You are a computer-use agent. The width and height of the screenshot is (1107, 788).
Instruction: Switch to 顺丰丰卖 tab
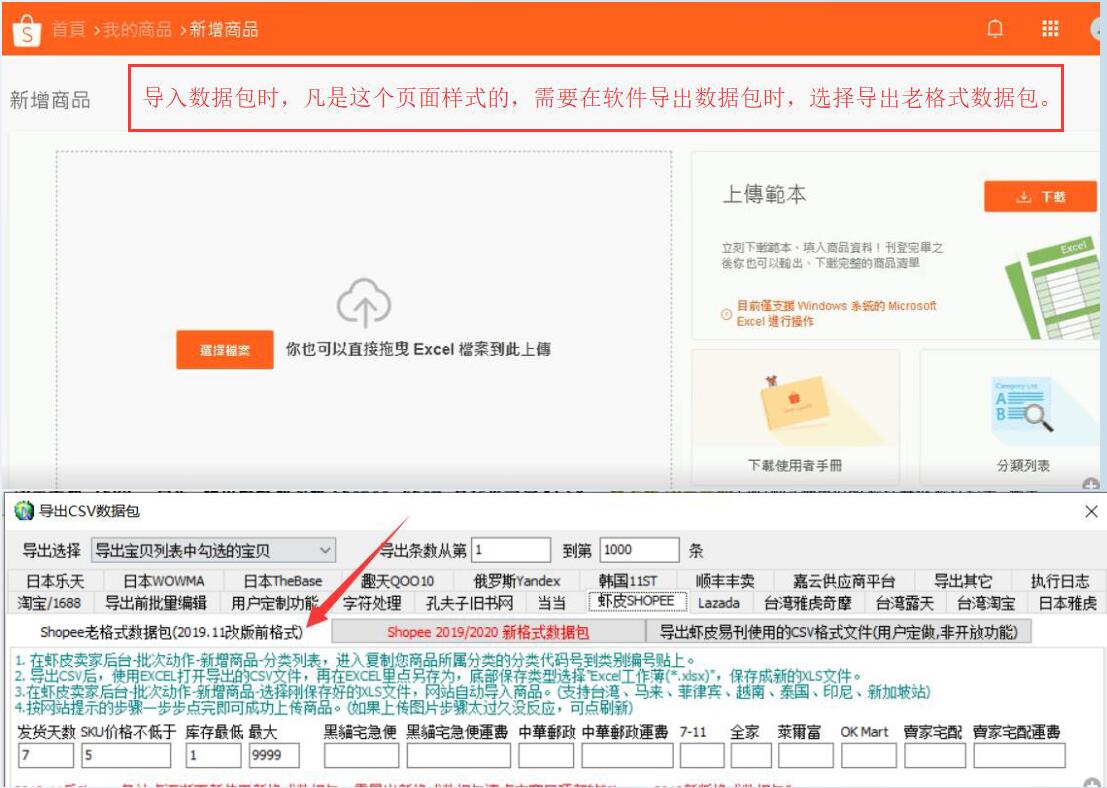[725, 581]
